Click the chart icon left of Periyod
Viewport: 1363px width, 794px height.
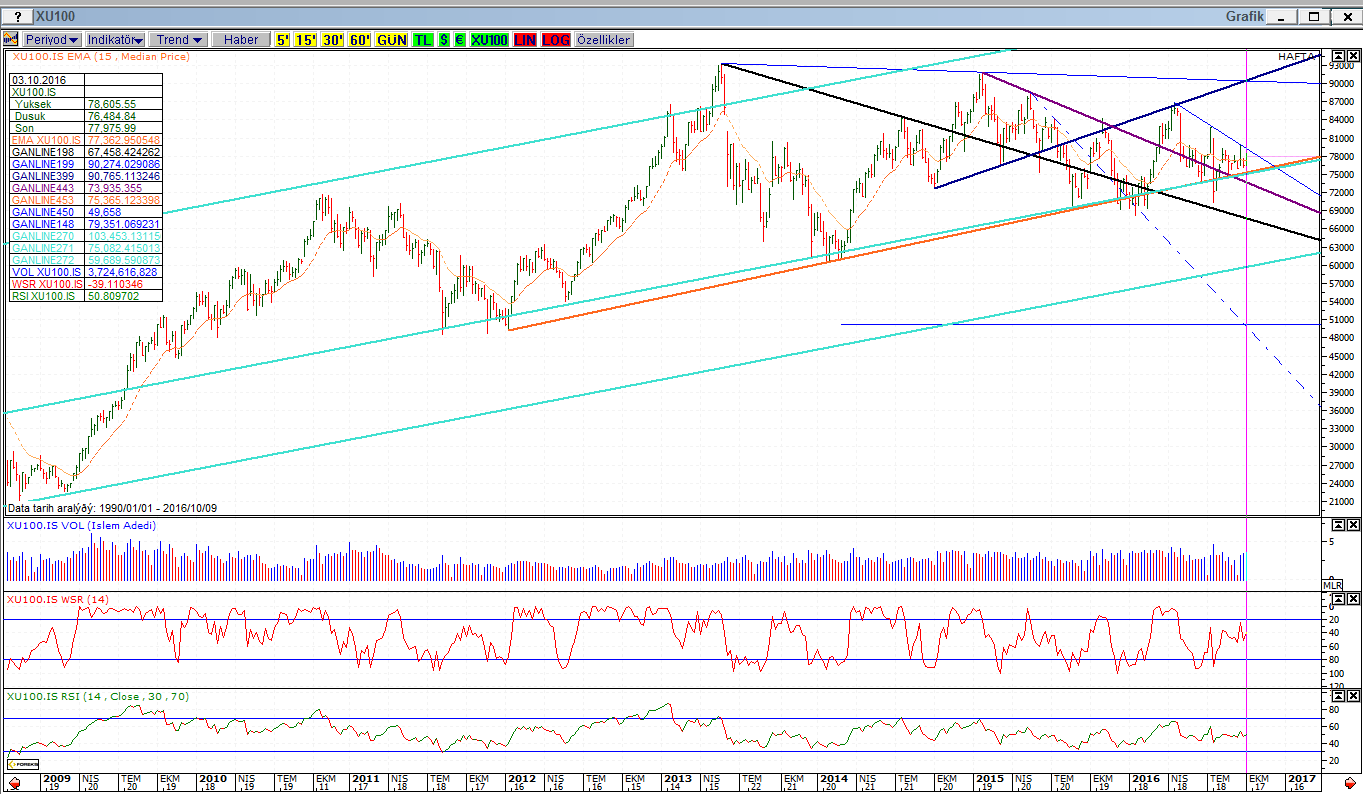[x=11, y=40]
